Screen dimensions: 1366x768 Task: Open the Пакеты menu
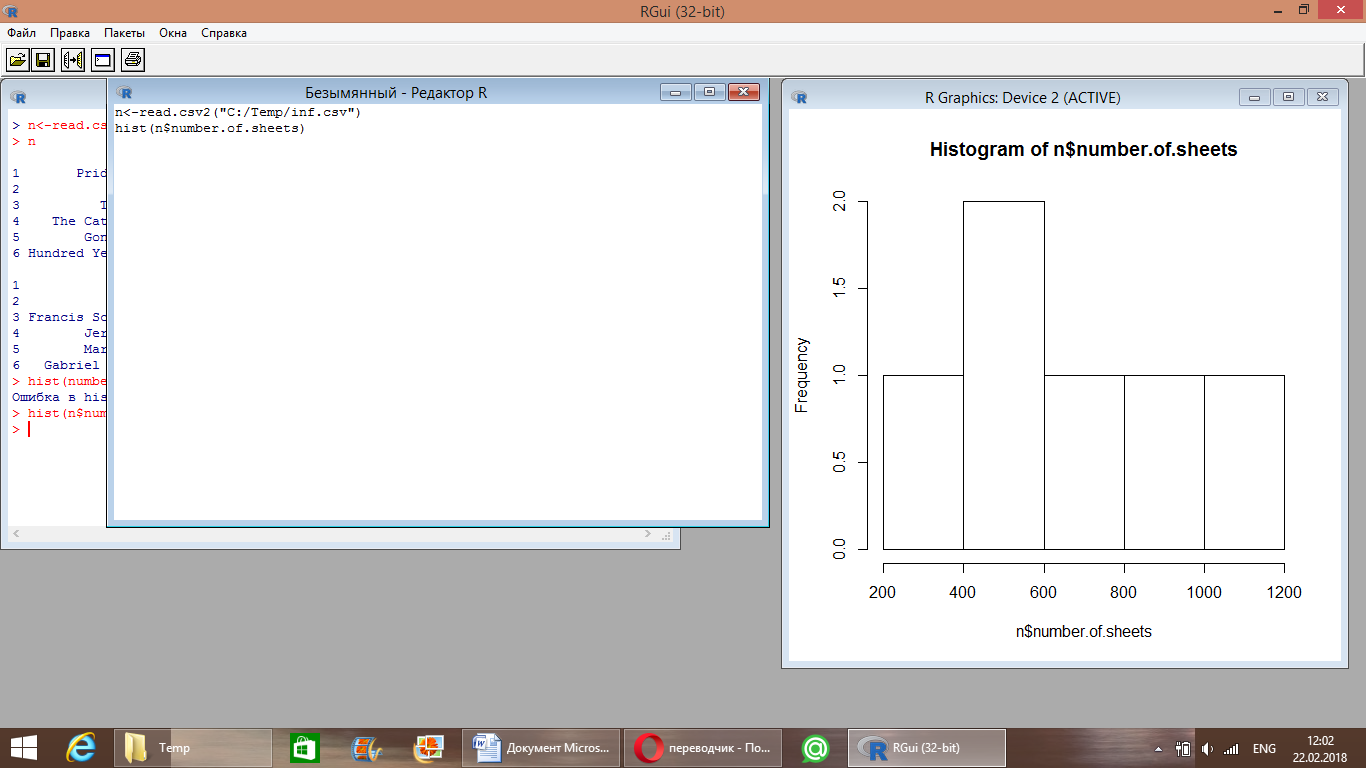tap(124, 33)
